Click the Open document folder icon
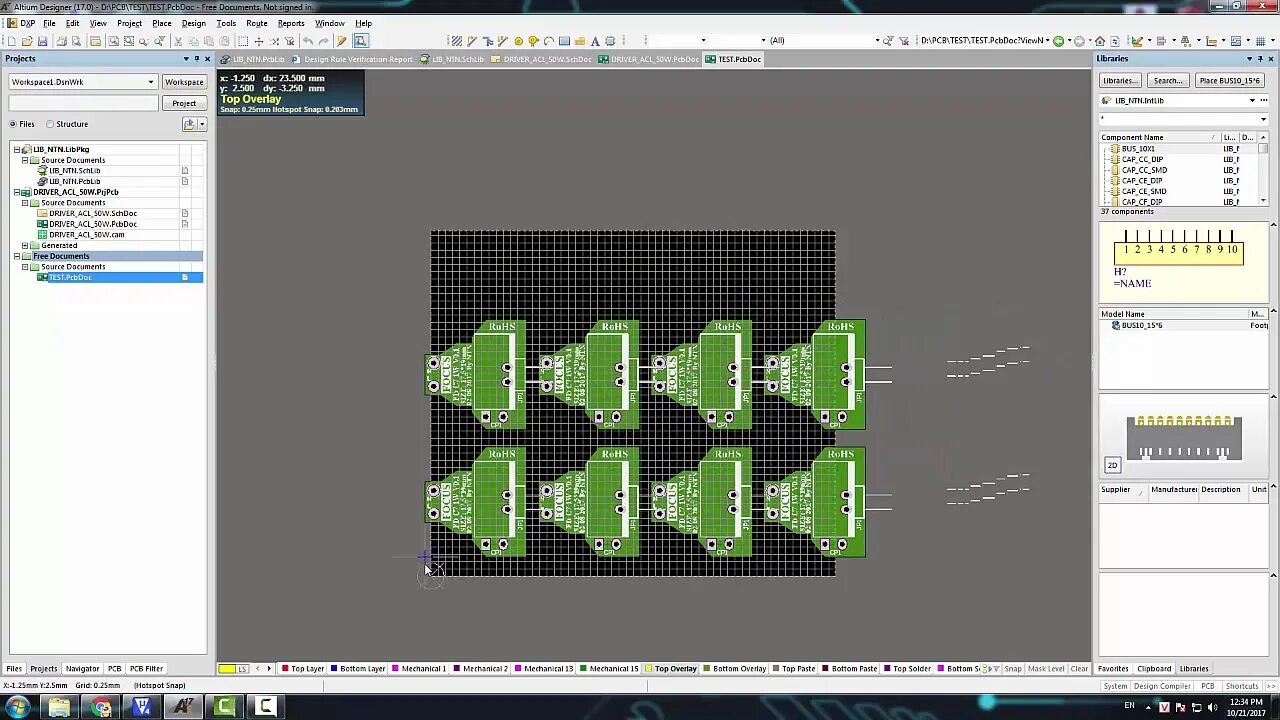This screenshot has height=720, width=1280. click(x=27, y=41)
